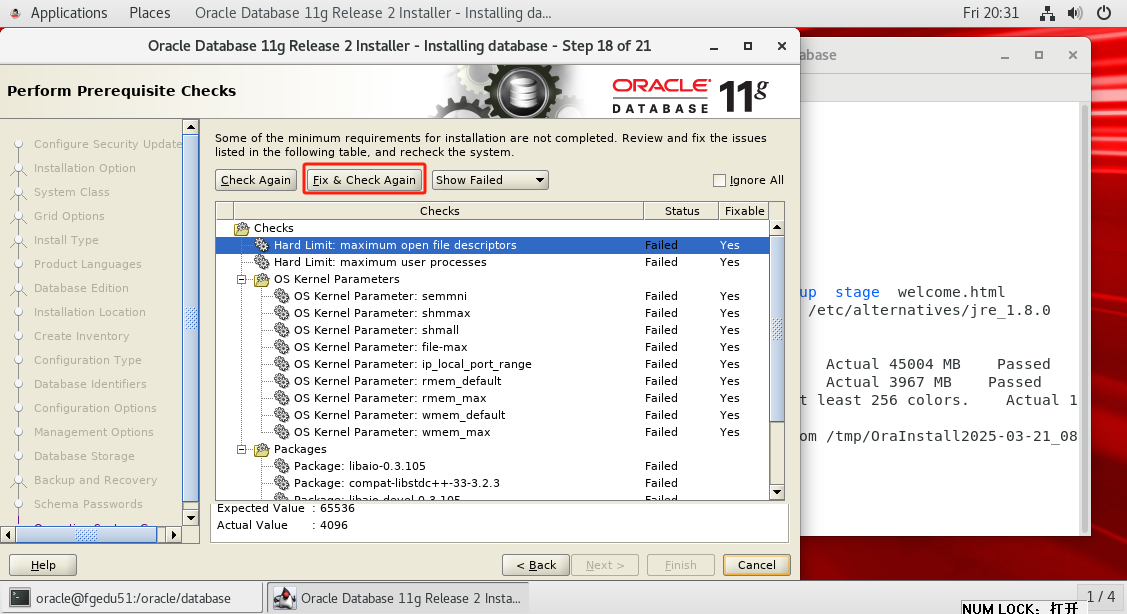The image size is (1127, 614).
Task: Click the terminal icon in the taskbar
Action: coord(20,598)
